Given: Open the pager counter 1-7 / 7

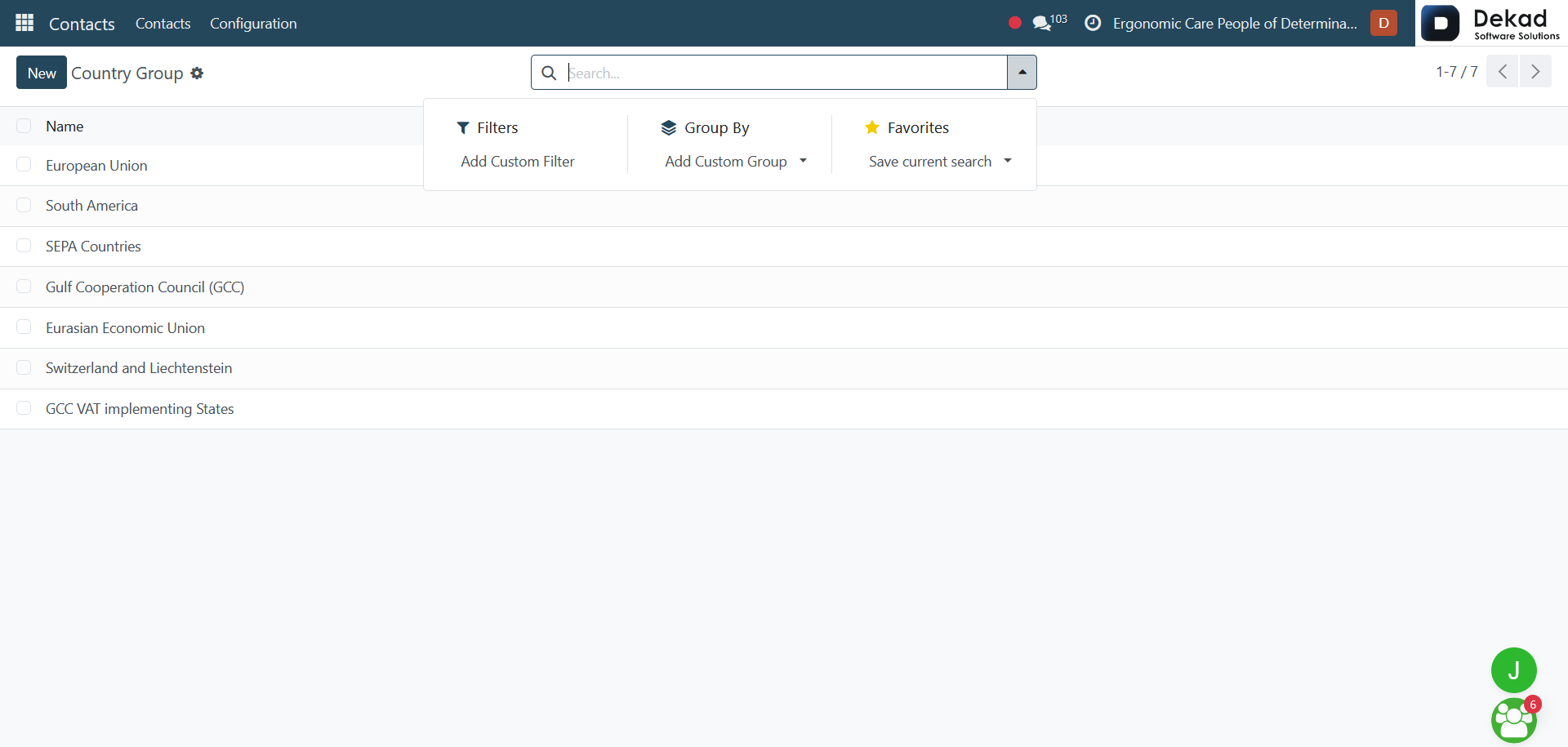Looking at the screenshot, I should (x=1457, y=72).
